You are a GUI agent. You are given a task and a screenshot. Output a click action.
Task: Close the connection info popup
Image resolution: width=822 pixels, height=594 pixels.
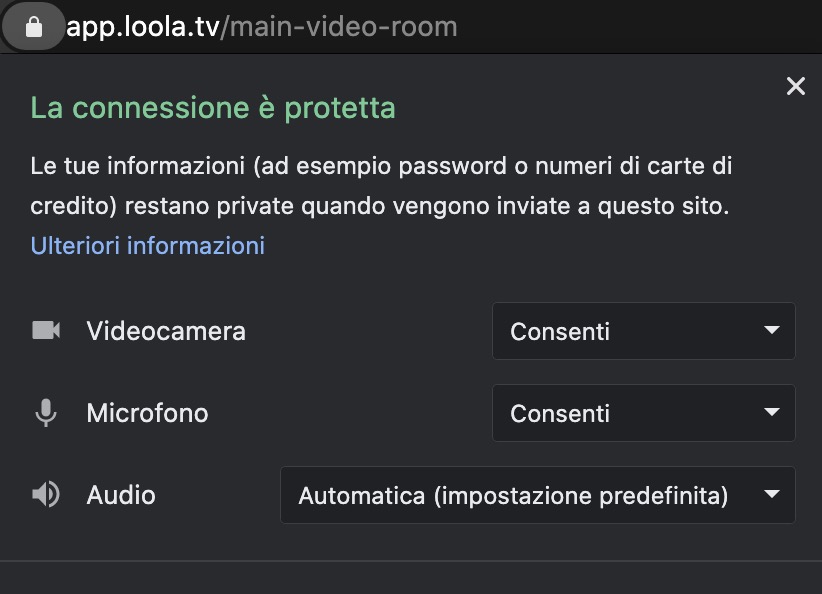tap(795, 87)
